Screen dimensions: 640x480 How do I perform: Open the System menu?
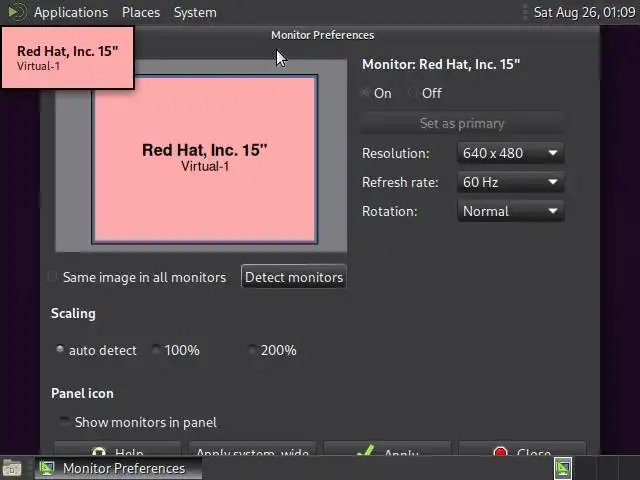[195, 12]
